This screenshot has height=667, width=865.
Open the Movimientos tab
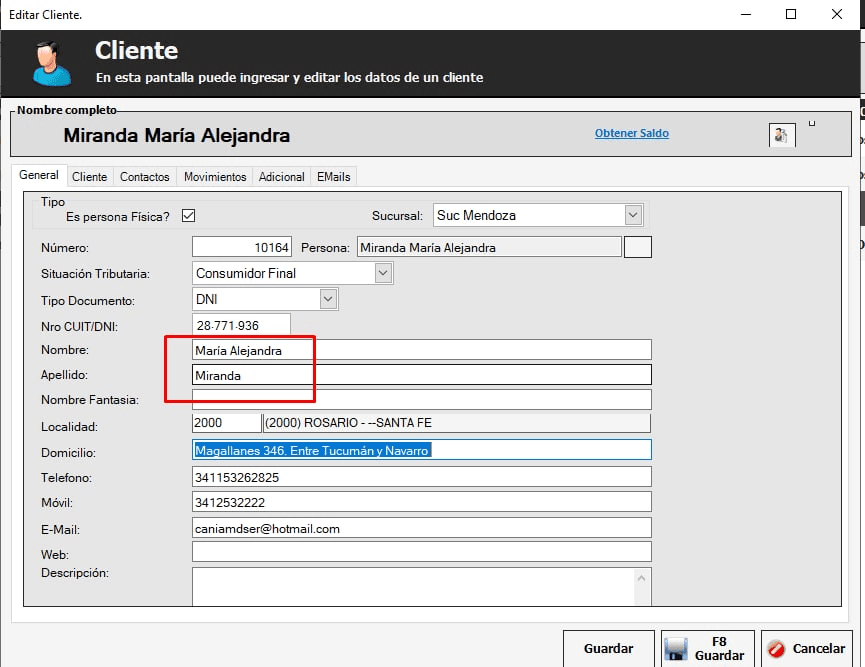[x=215, y=177]
